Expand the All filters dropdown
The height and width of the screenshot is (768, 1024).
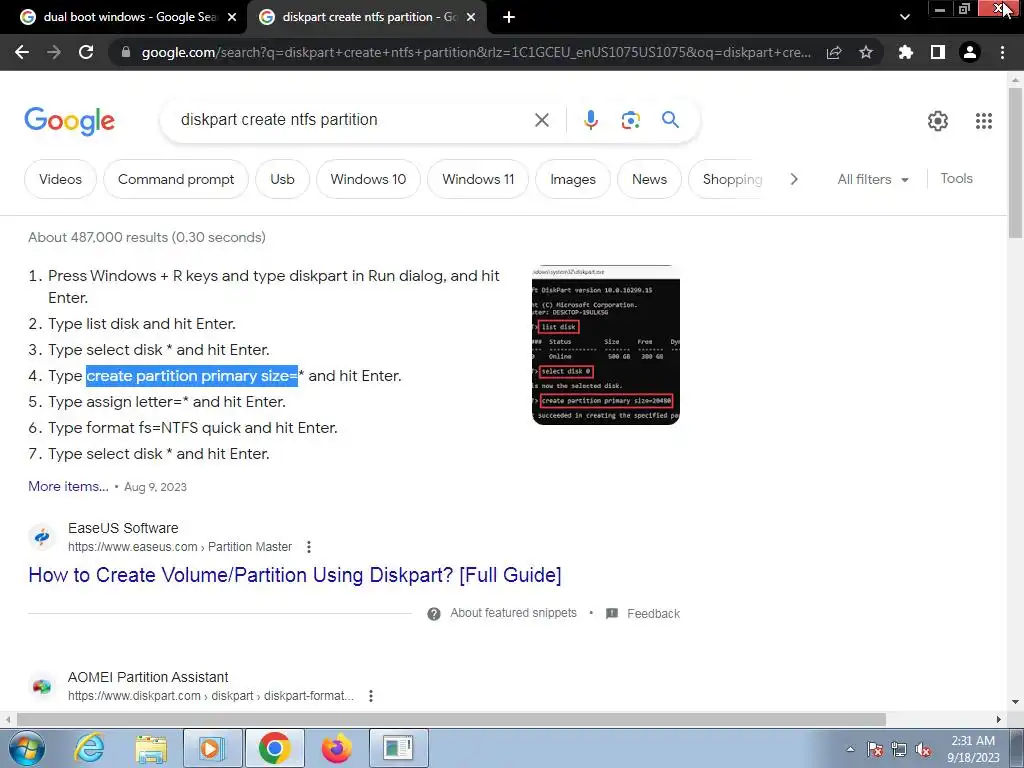pos(872,179)
